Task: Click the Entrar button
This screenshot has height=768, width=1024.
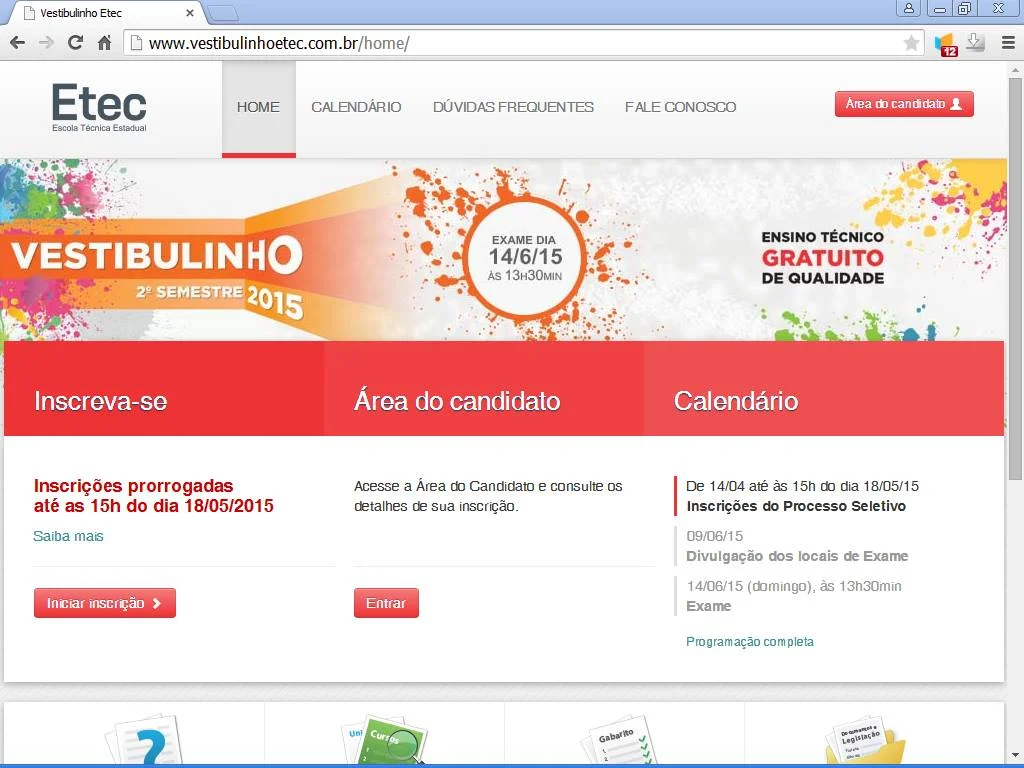Action: pos(386,603)
